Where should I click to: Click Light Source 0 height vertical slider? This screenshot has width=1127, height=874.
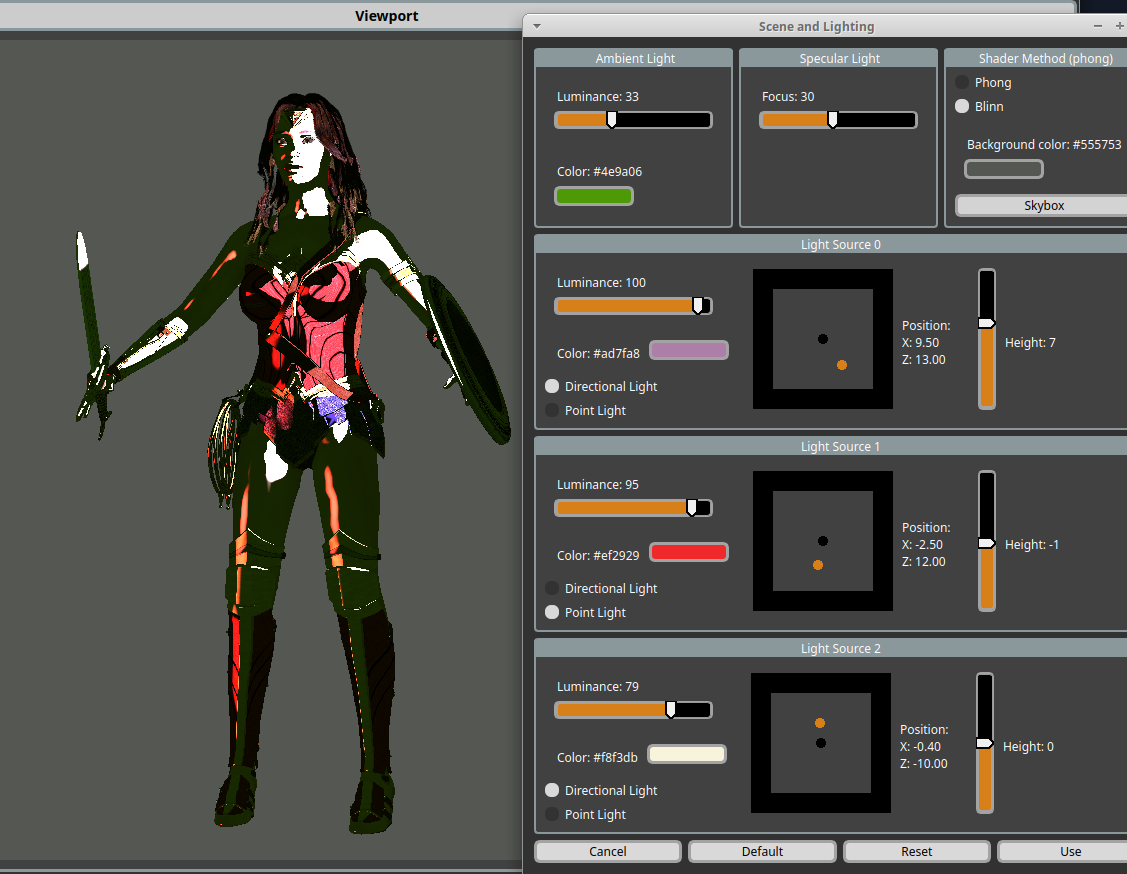click(987, 339)
